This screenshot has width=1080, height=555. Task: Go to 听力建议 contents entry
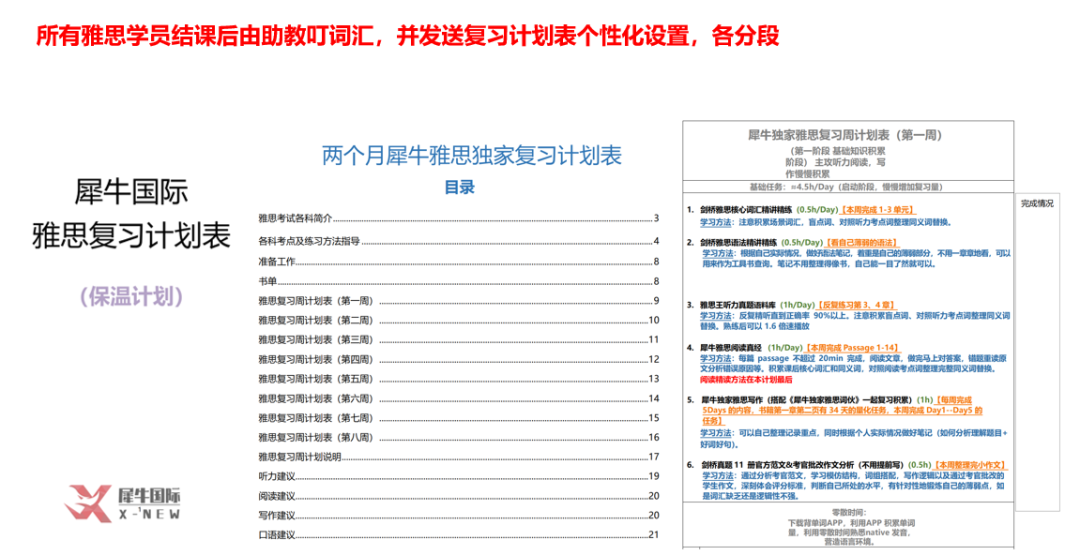click(x=277, y=477)
